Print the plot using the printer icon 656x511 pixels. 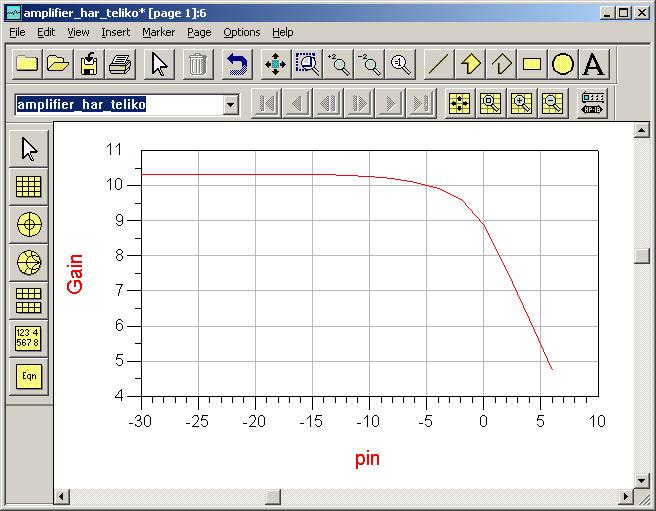point(120,64)
